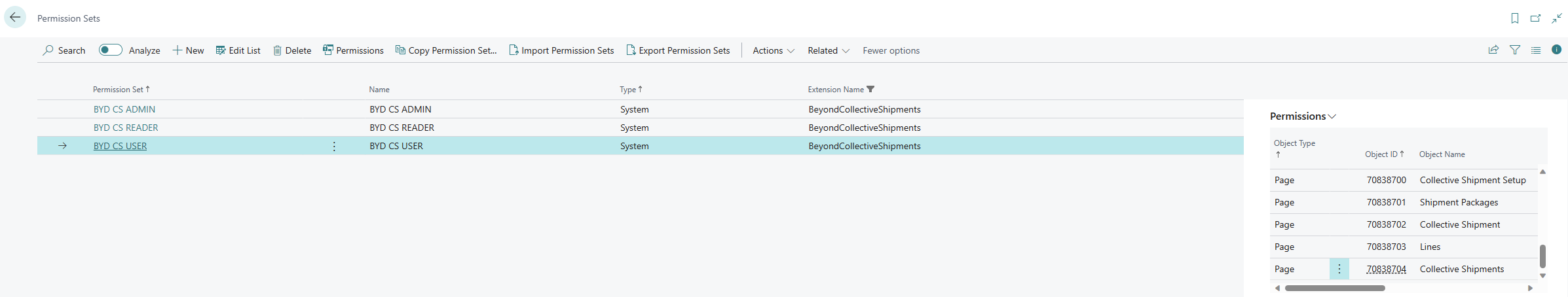Toggle the Analyze mode switch
1568x297 pixels.
pyautogui.click(x=111, y=50)
